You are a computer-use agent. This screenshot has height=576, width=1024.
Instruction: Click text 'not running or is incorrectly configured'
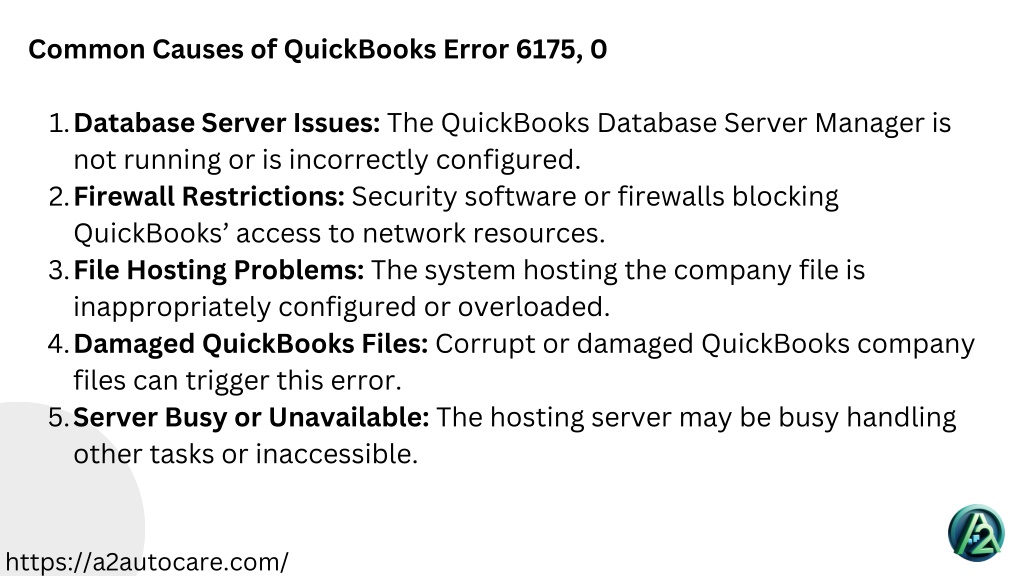pos(327,160)
